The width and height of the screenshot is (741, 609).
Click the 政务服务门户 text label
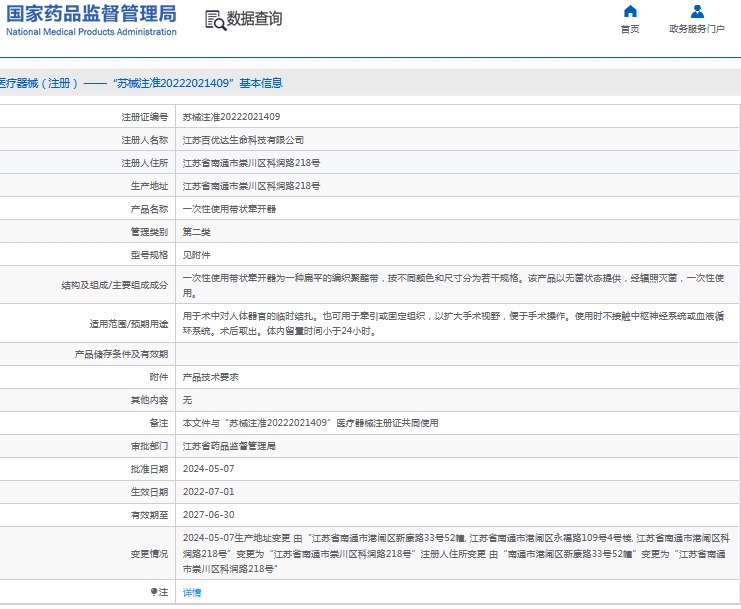(697, 29)
